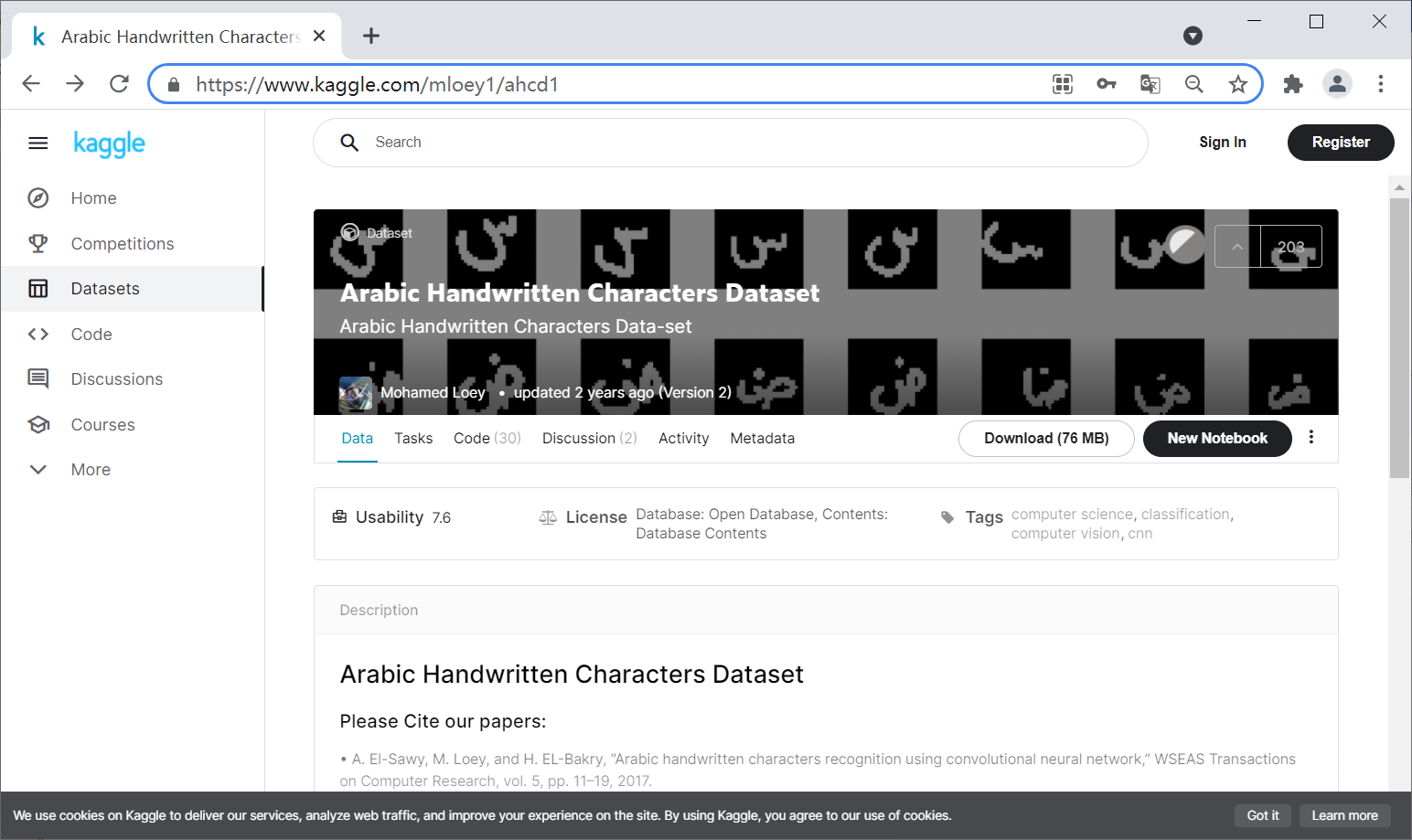Click the Description section header
Screen dimensions: 1412x840
point(826,610)
